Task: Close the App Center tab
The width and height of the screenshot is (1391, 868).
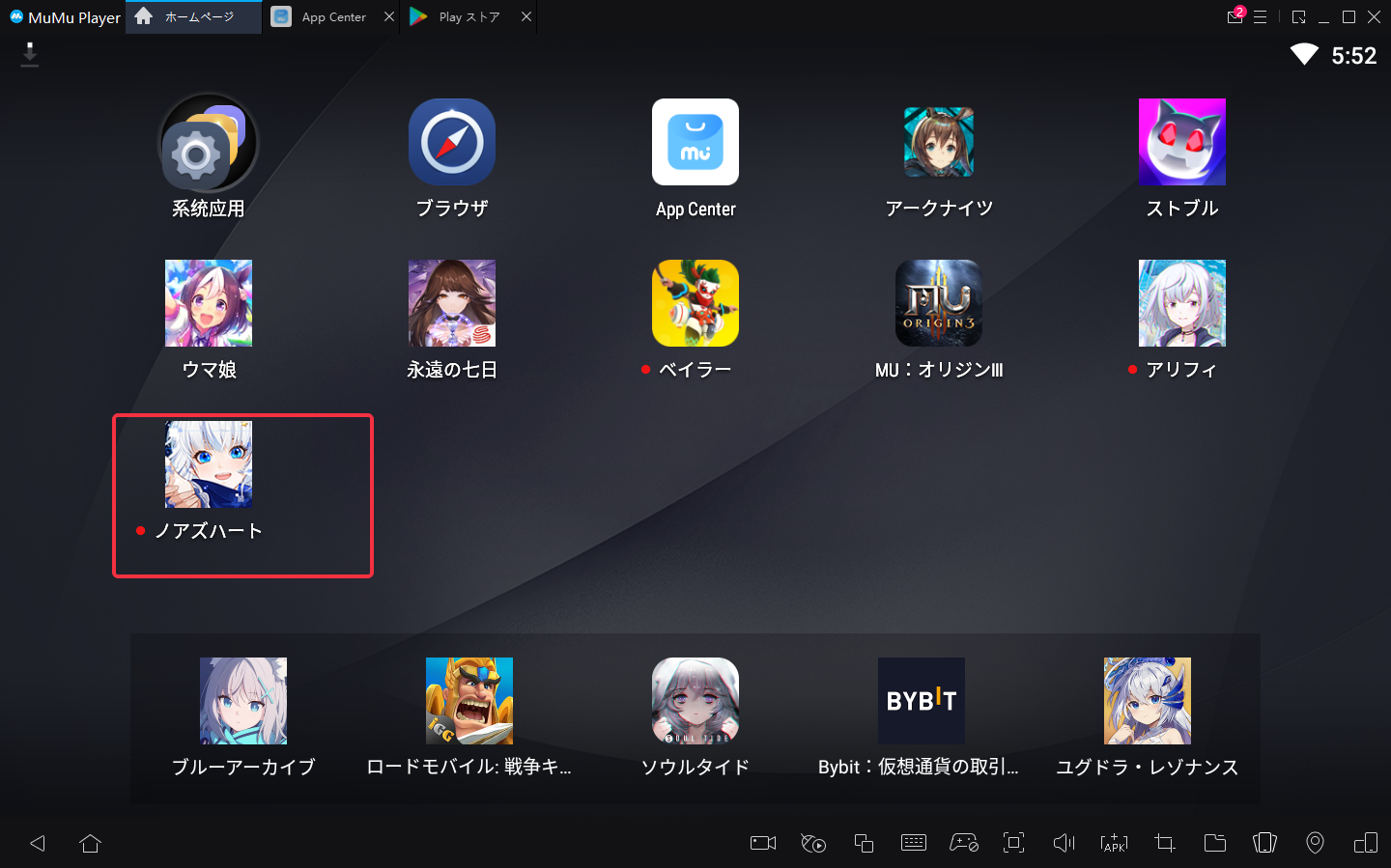Action: tap(388, 17)
